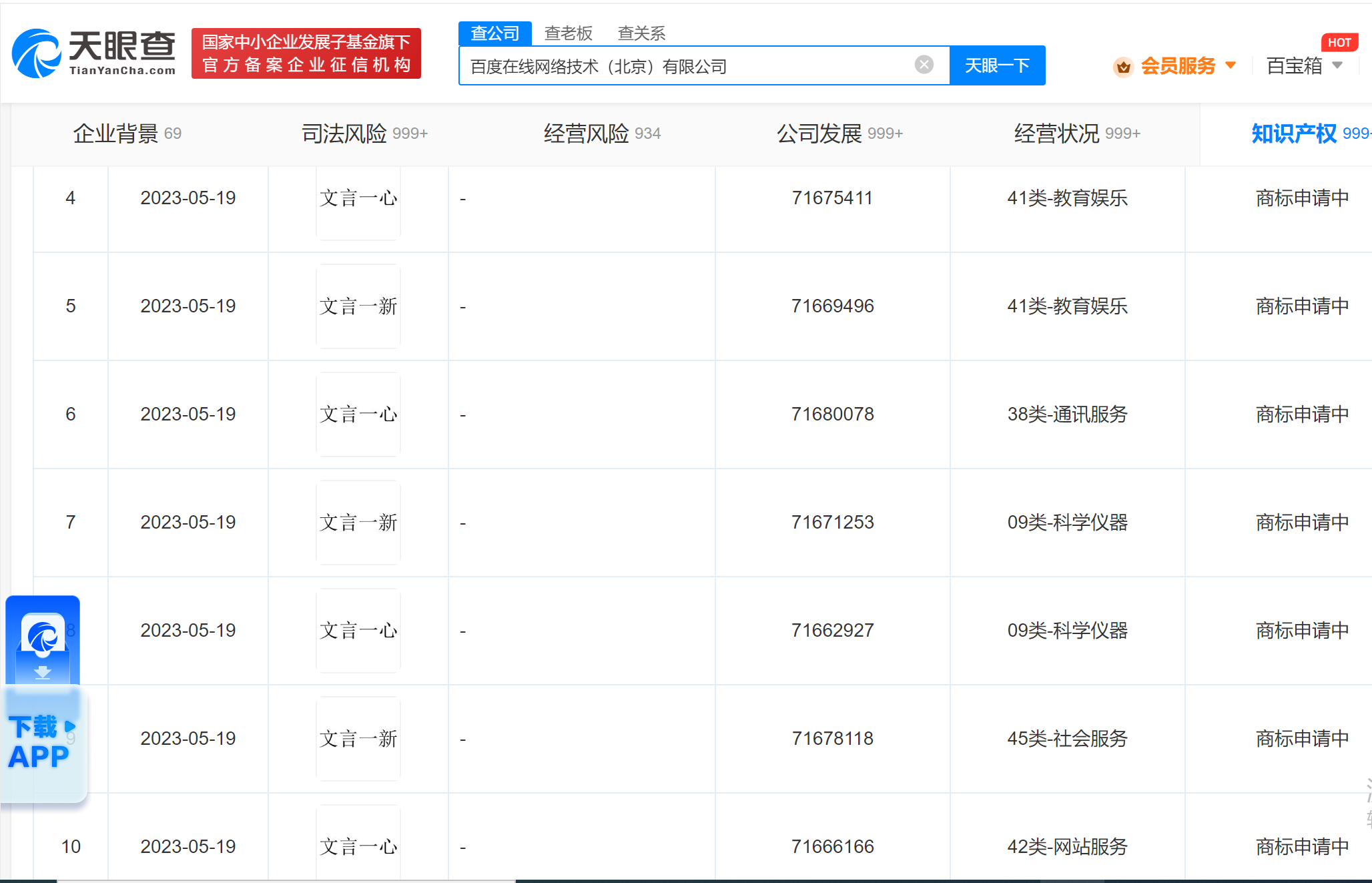Open the 经营状况 tab

pyautogui.click(x=1076, y=133)
